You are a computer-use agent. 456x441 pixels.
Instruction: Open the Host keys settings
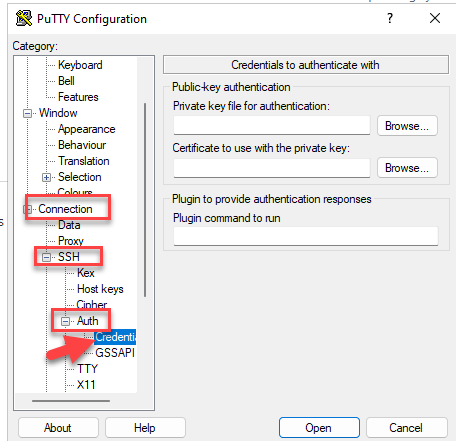click(100, 289)
